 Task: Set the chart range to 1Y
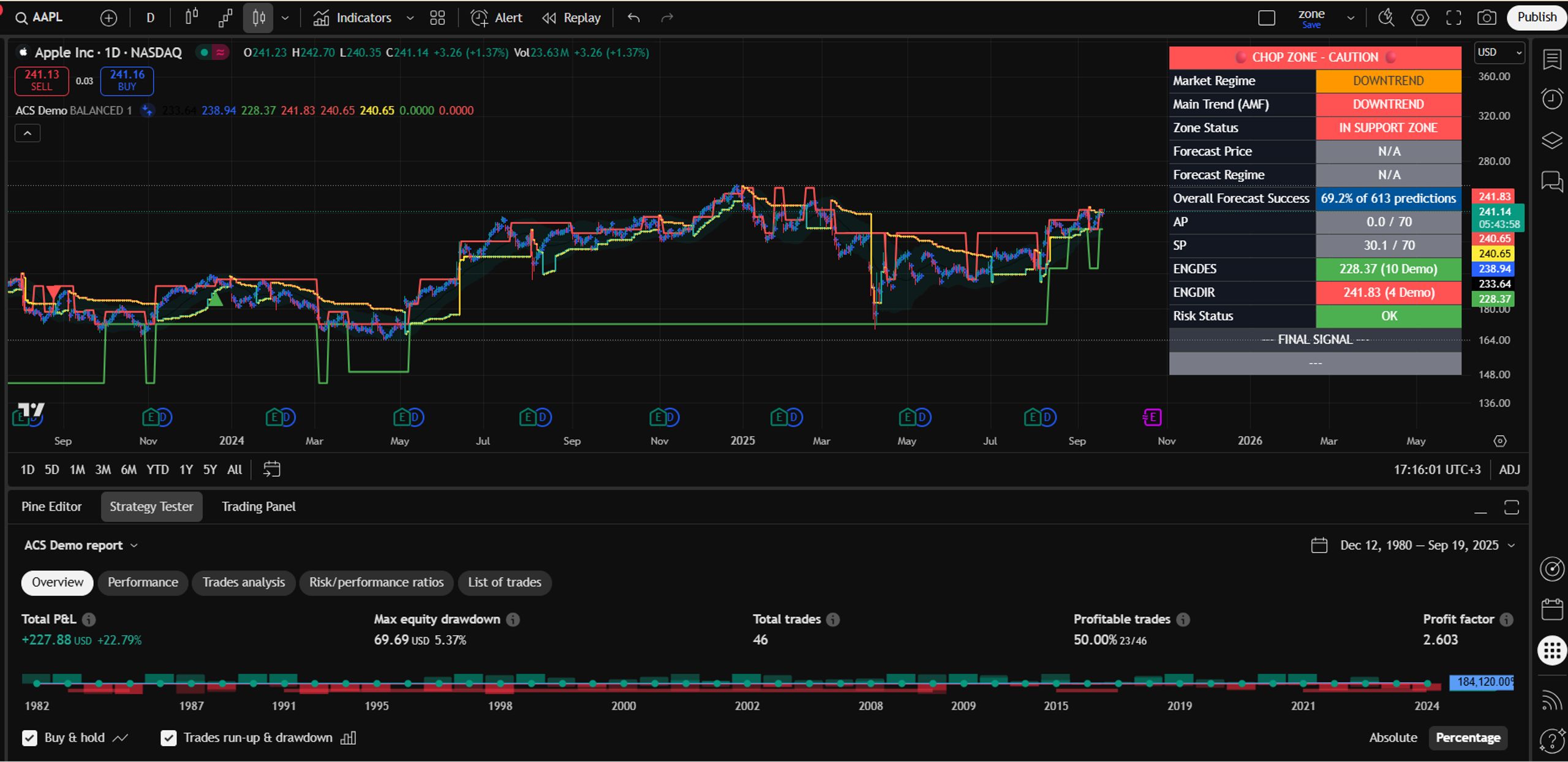186,470
